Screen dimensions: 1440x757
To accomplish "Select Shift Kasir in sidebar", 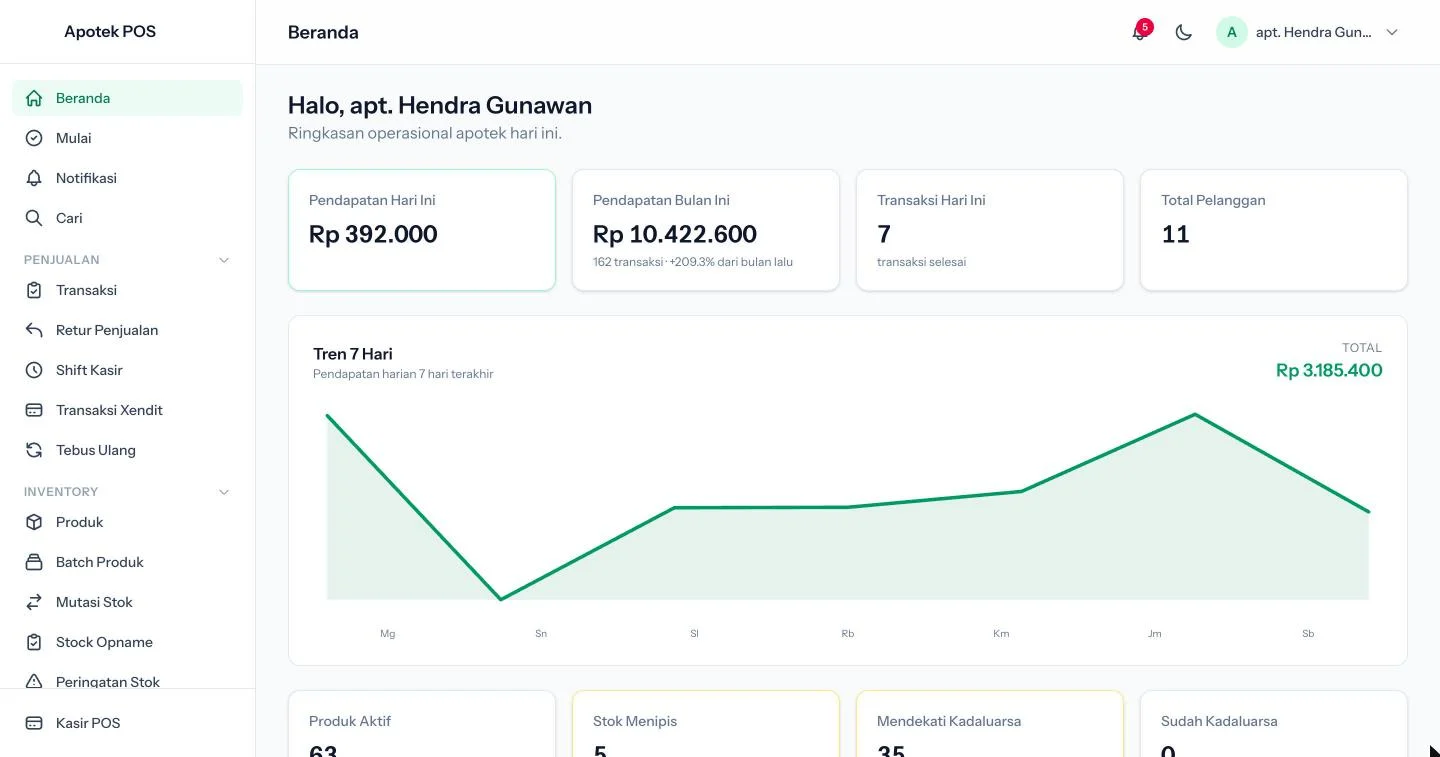I will coord(127,370).
